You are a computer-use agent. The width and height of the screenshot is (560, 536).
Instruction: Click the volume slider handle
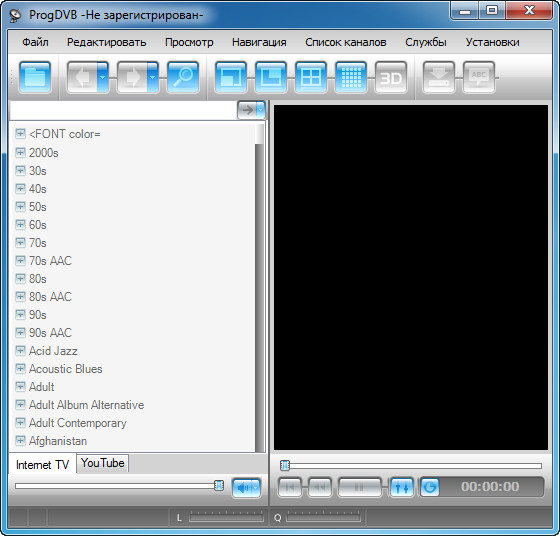coord(219,485)
